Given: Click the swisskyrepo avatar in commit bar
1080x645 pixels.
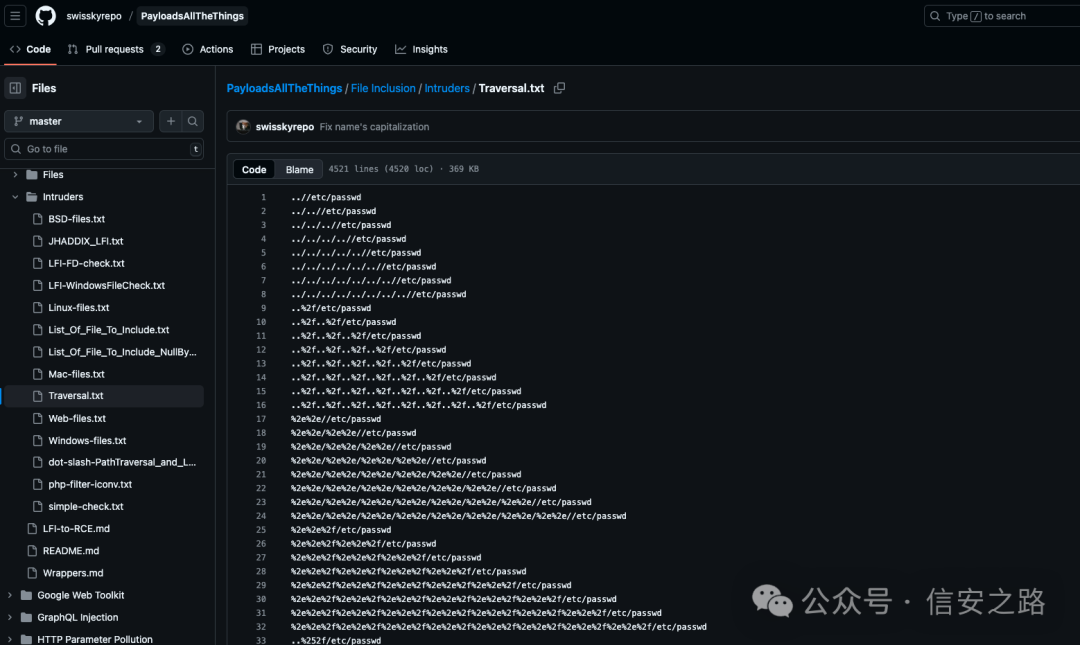Looking at the screenshot, I should click(242, 127).
